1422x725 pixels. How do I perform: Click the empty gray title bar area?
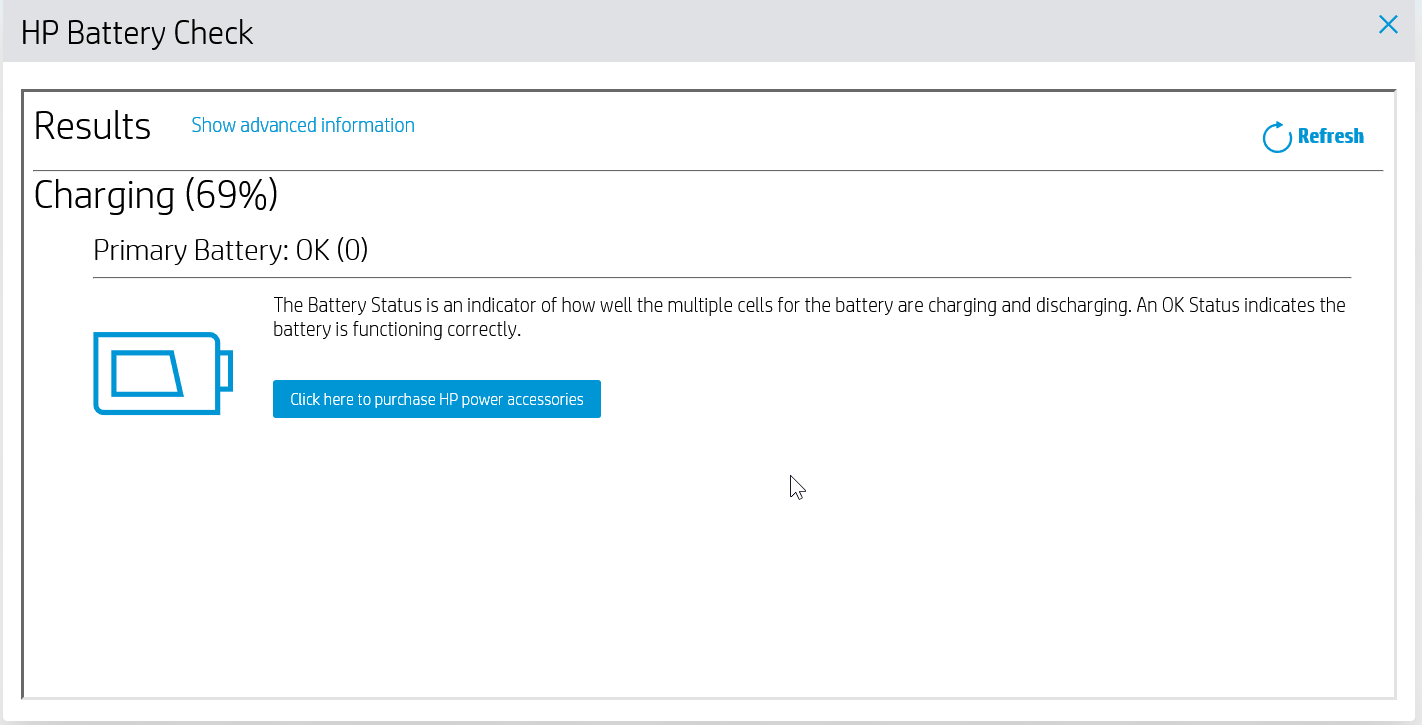[x=800, y=30]
